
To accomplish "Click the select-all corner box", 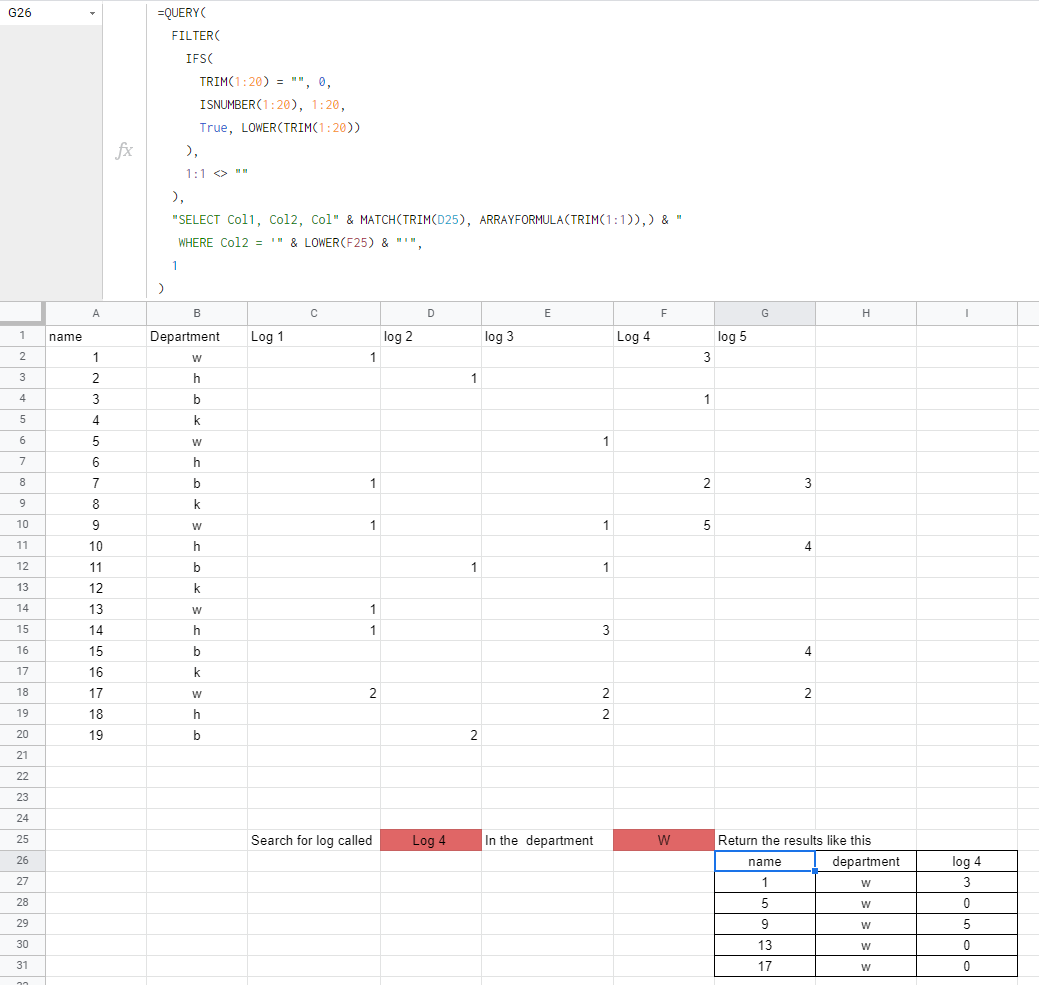I will 22,313.
